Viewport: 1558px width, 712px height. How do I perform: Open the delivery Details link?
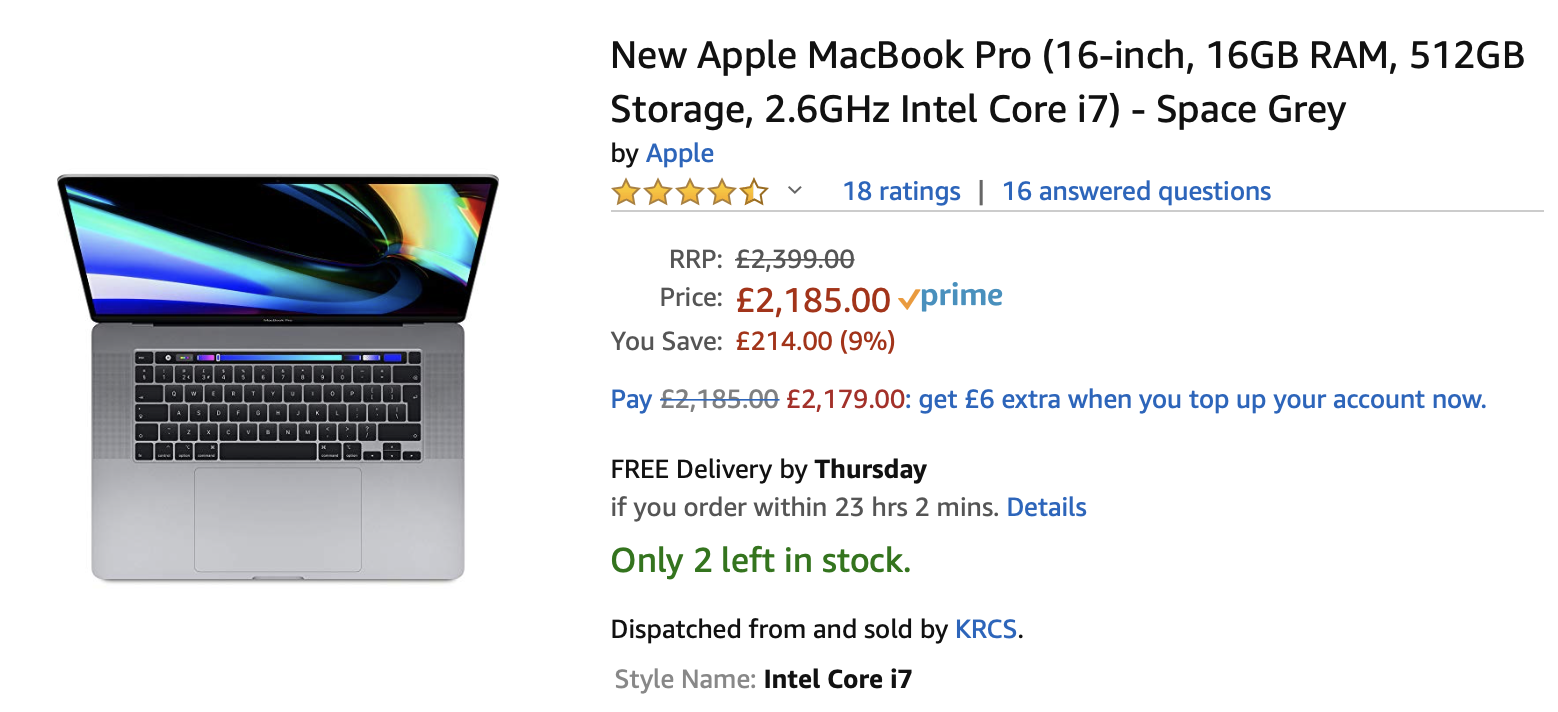coord(1046,507)
